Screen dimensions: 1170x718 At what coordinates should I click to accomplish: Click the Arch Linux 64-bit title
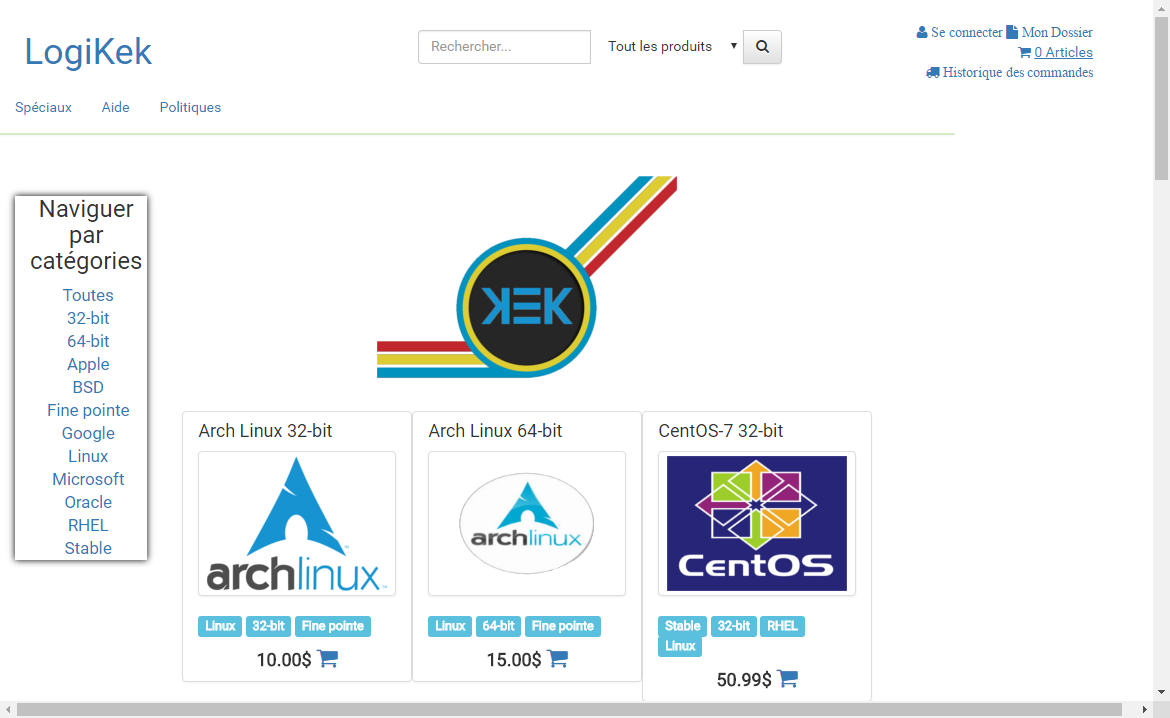pyautogui.click(x=495, y=431)
